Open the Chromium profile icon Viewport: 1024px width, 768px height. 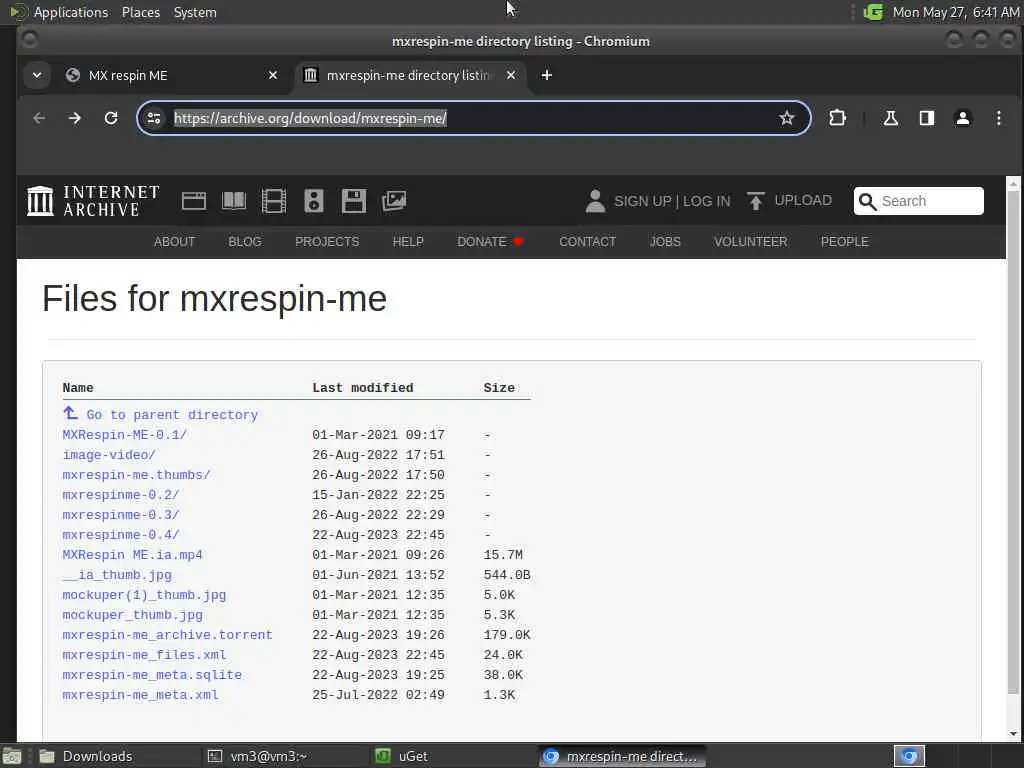[x=963, y=118]
